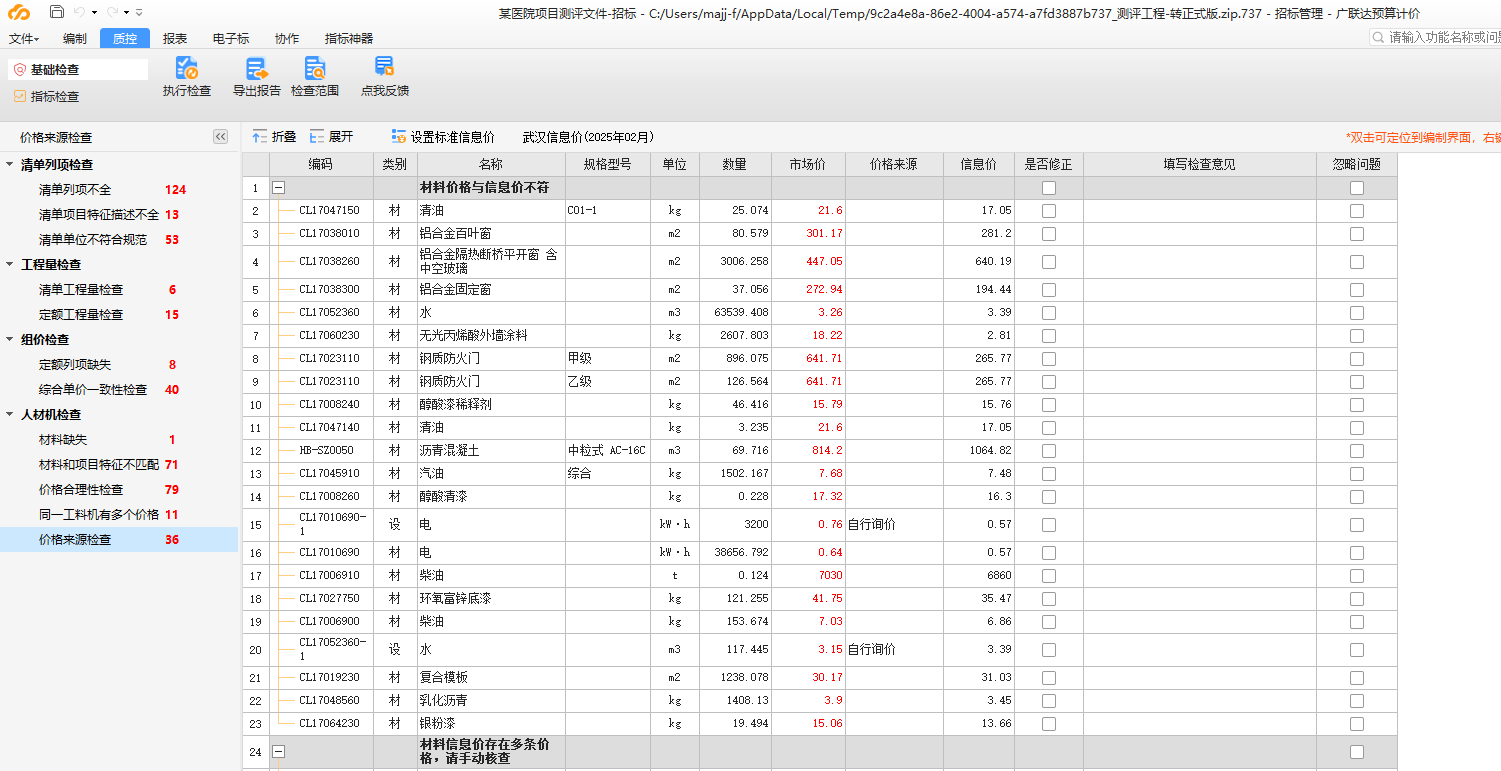This screenshot has height=771, width=1501.
Task: Switch to the 报表 ribbon tab
Action: (x=173, y=38)
